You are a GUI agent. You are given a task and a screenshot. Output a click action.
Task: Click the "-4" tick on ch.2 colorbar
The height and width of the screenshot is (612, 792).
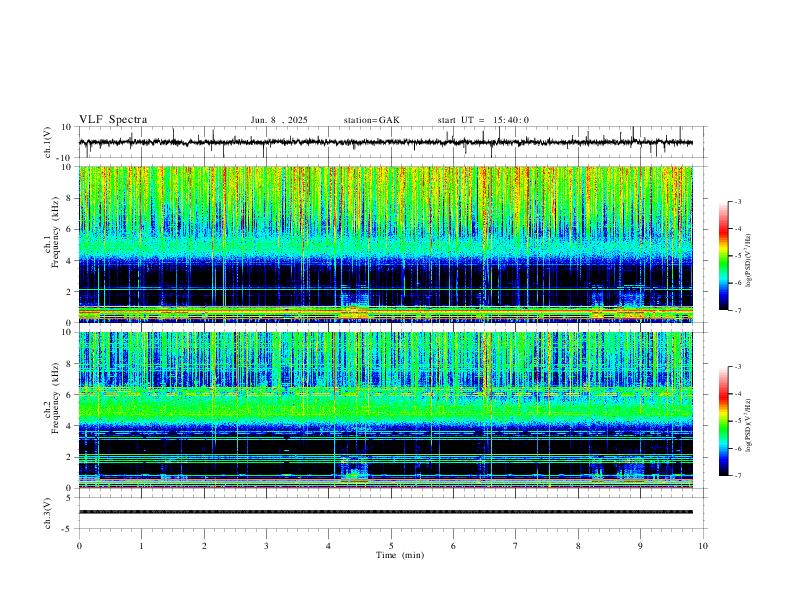click(737, 394)
